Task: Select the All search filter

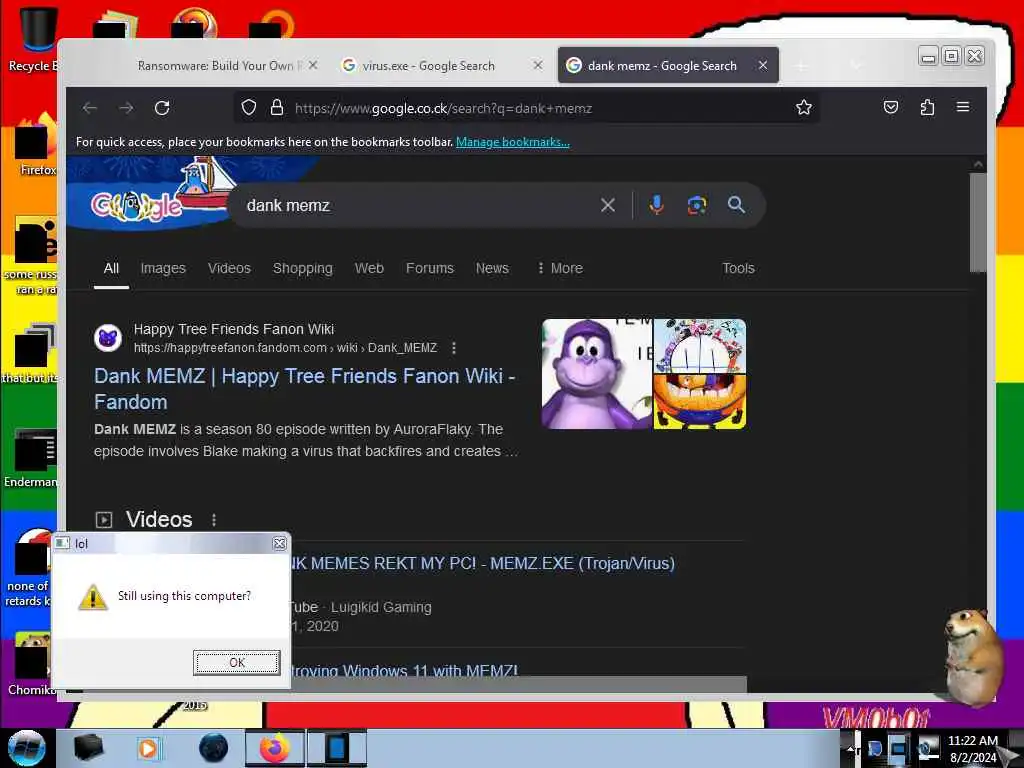Action: pyautogui.click(x=112, y=268)
